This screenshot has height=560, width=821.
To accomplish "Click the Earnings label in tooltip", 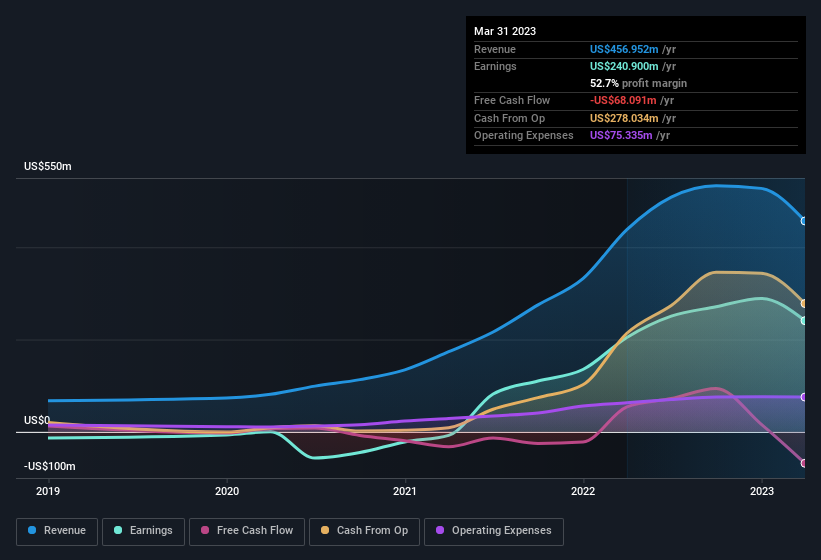I will click(495, 66).
